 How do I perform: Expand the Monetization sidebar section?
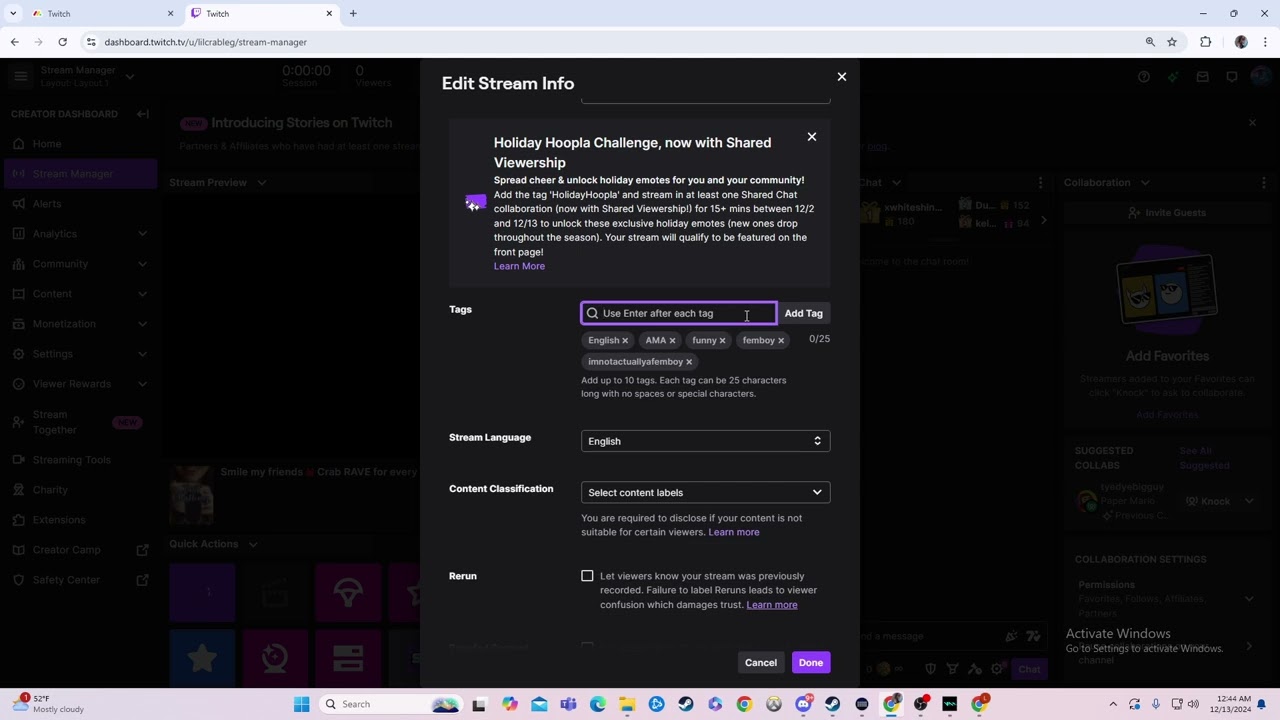pos(78,324)
